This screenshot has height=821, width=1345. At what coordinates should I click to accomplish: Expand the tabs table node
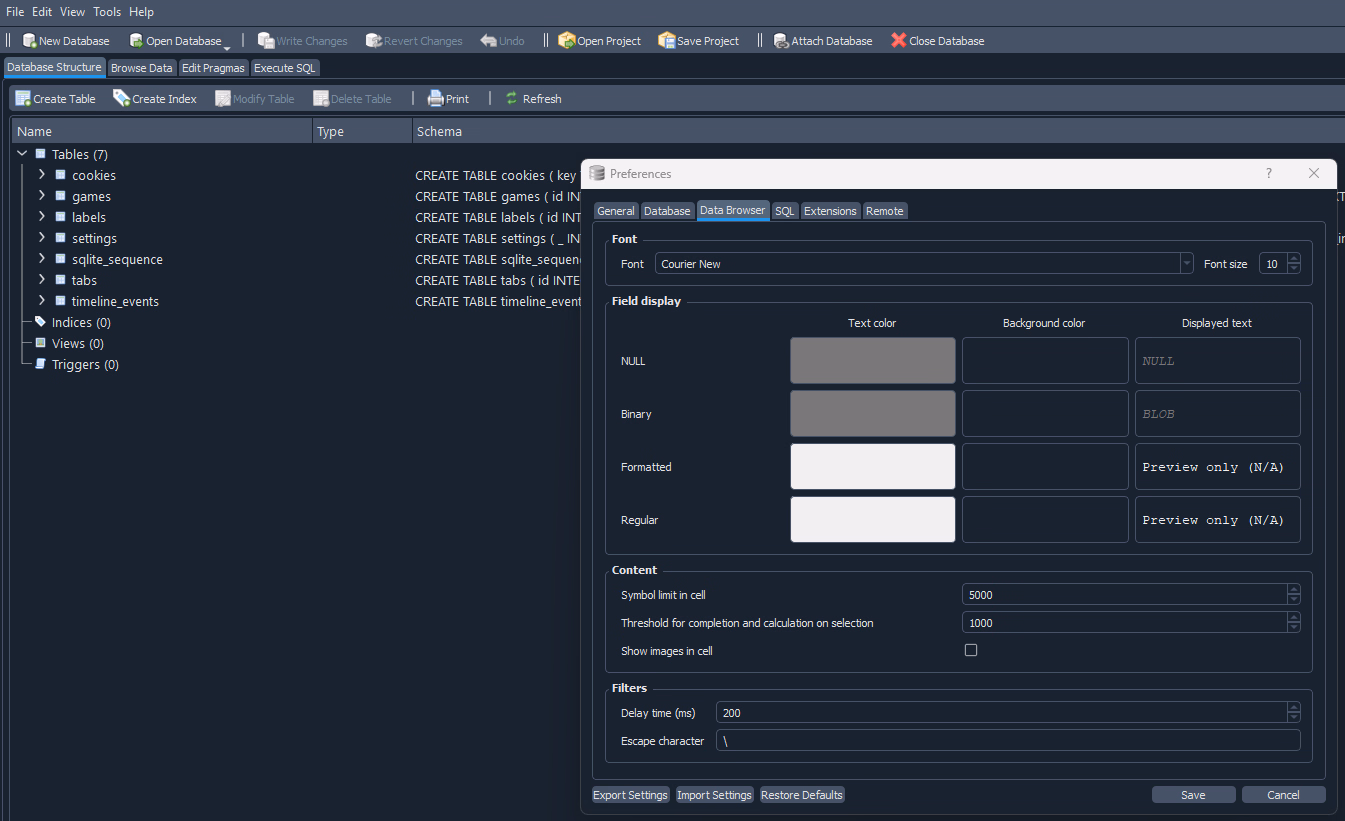pyautogui.click(x=42, y=279)
